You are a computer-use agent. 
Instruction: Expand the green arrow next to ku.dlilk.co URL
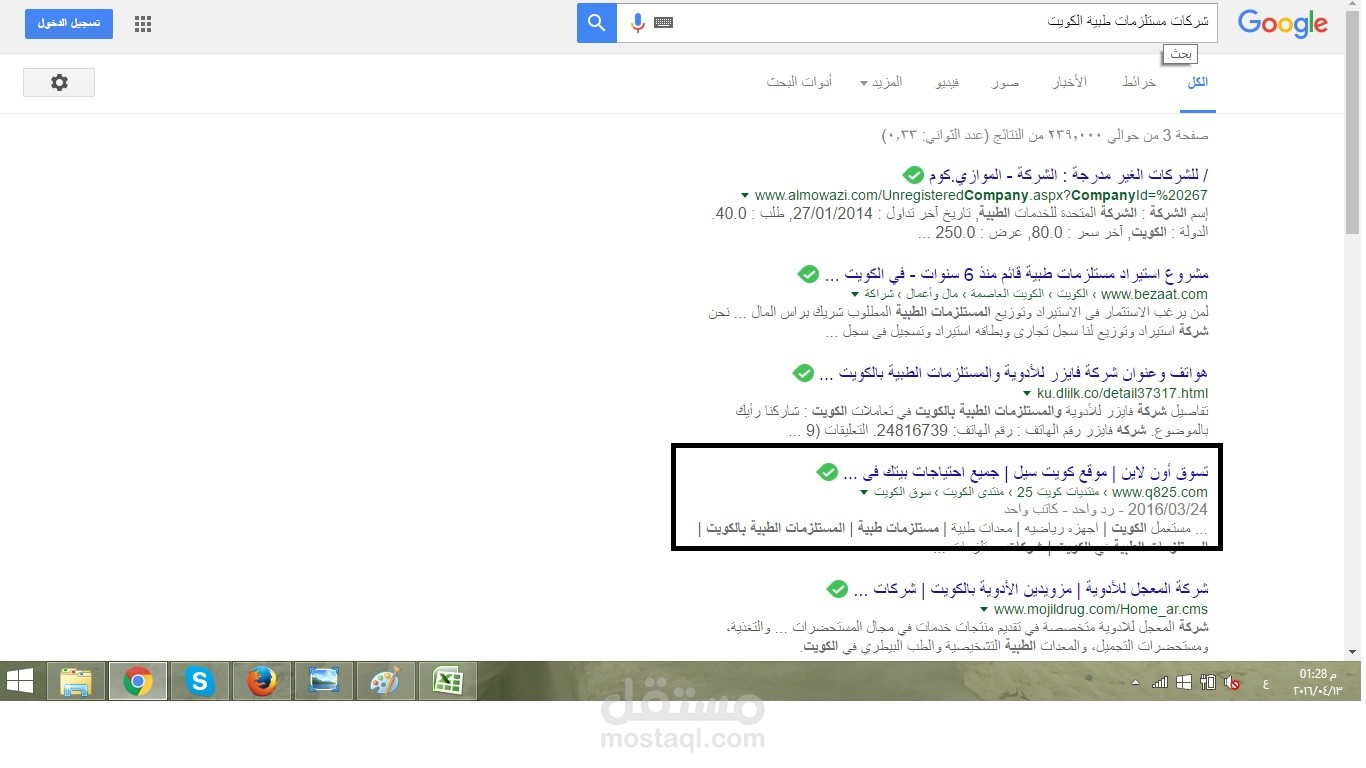coord(1027,394)
